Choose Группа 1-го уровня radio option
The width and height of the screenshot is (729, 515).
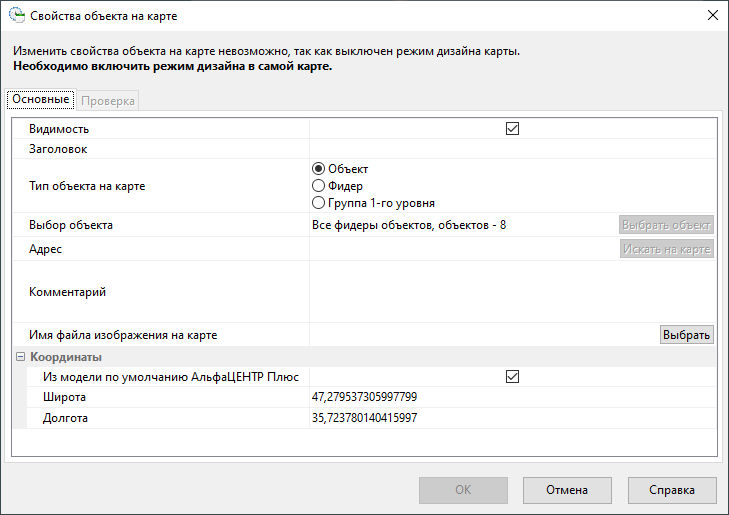(x=319, y=202)
